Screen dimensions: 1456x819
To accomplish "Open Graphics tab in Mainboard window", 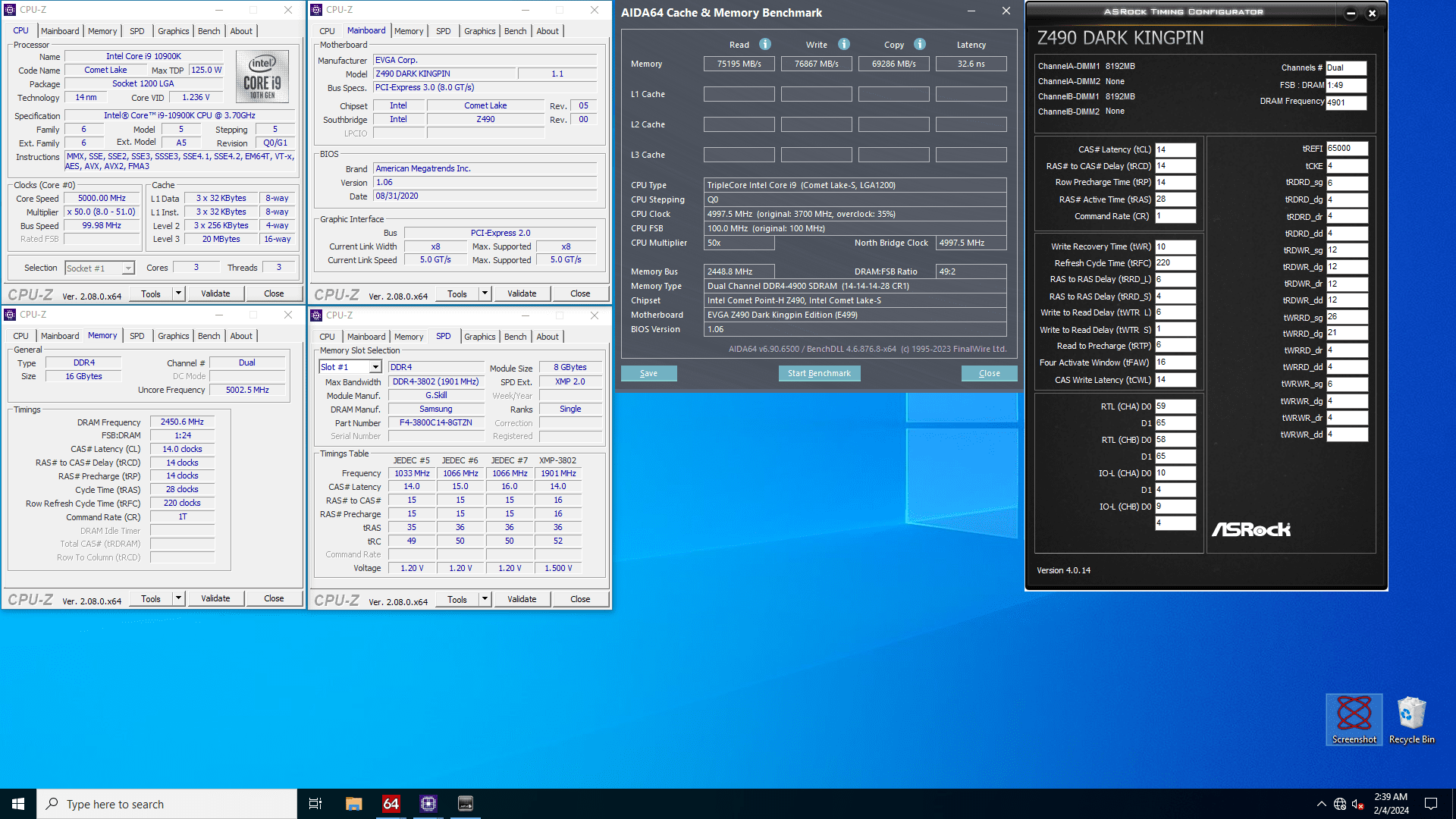I will tap(479, 31).
